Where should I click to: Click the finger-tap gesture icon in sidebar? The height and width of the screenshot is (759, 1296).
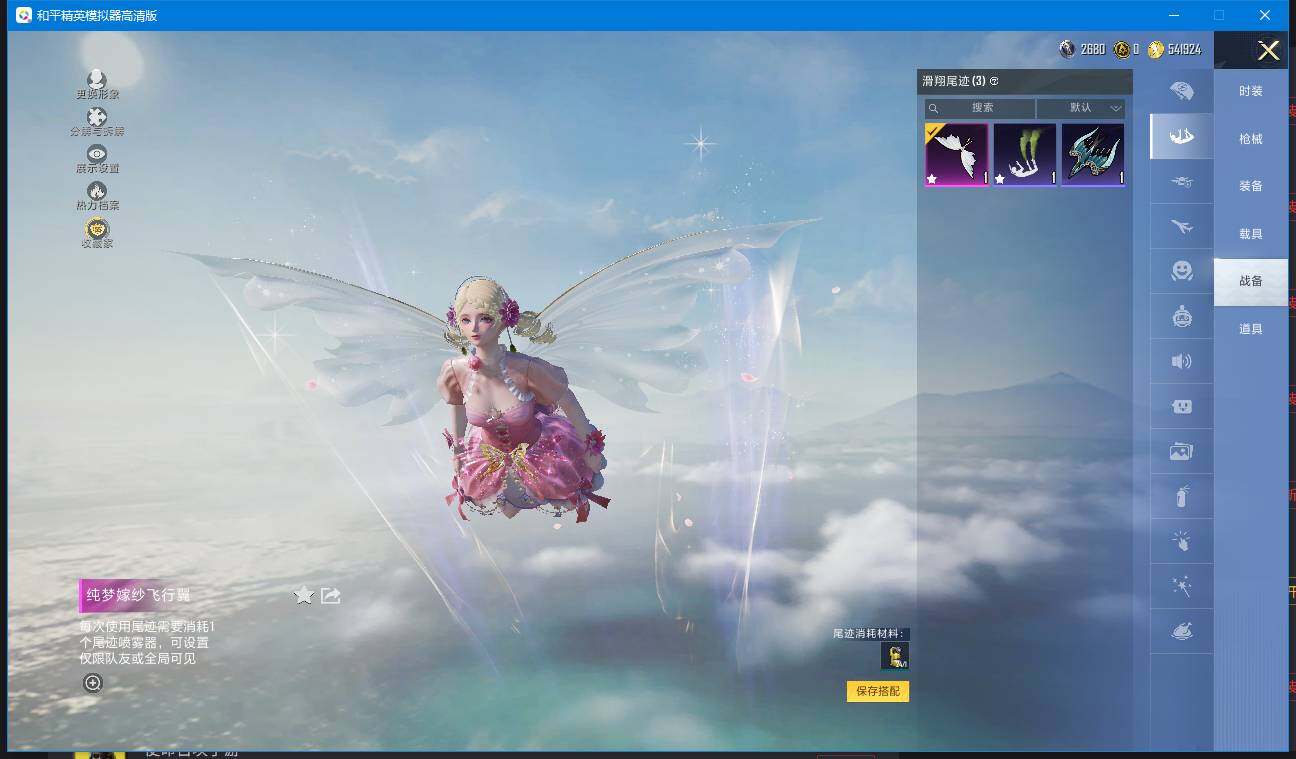[1181, 541]
